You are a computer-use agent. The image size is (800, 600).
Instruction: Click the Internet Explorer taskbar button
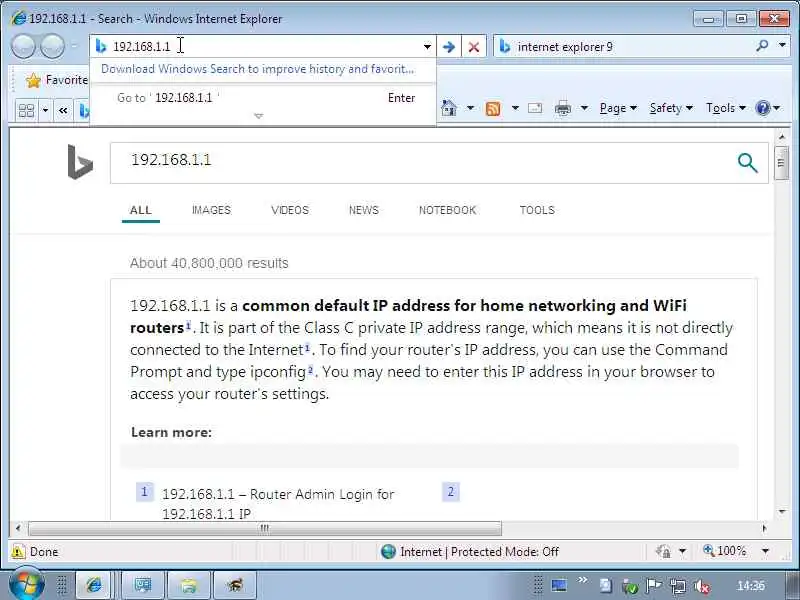[x=93, y=585]
